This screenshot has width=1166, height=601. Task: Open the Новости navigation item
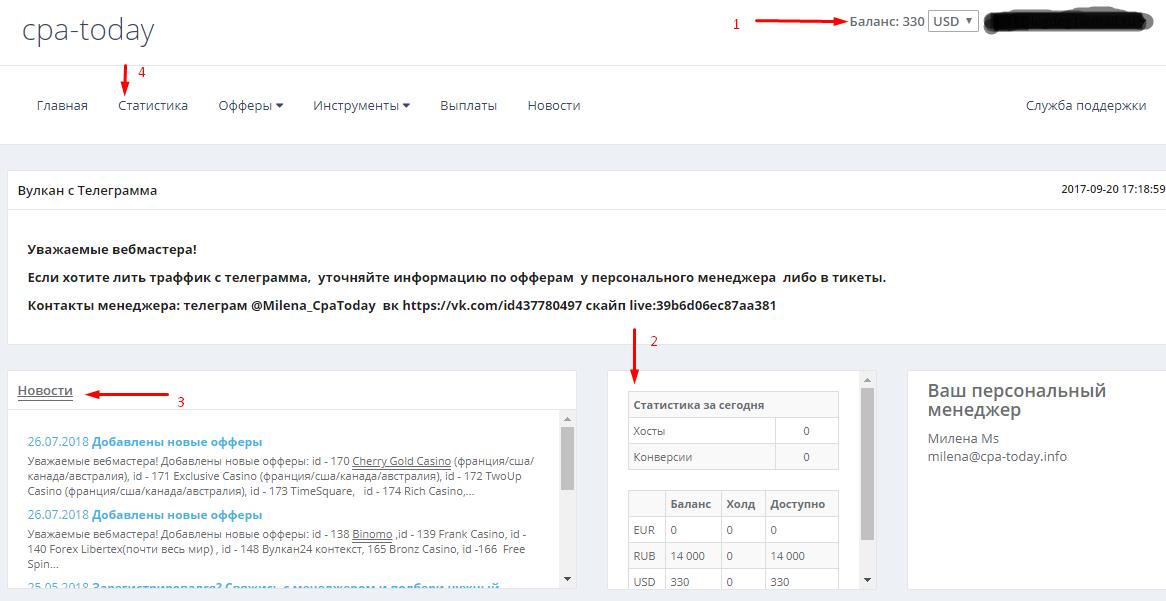click(552, 104)
